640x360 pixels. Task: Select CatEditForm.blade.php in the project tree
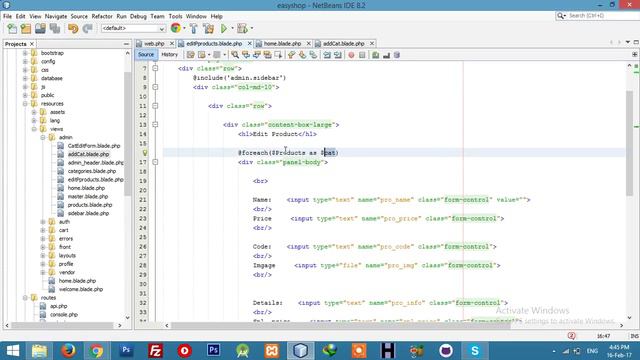coord(94,146)
